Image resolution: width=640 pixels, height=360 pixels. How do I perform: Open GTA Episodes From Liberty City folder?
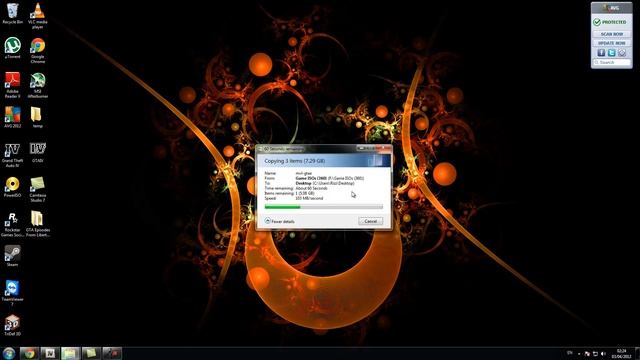(38, 224)
